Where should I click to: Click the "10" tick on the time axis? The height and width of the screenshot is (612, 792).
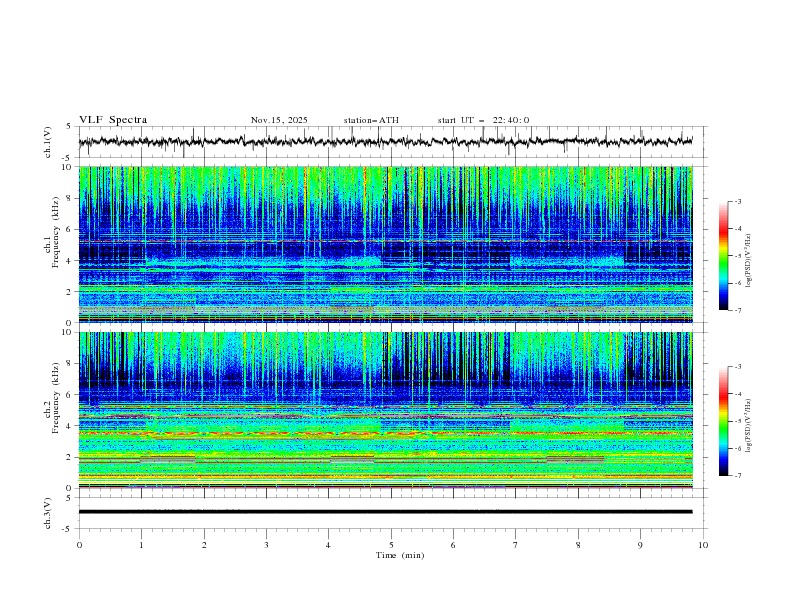point(703,545)
